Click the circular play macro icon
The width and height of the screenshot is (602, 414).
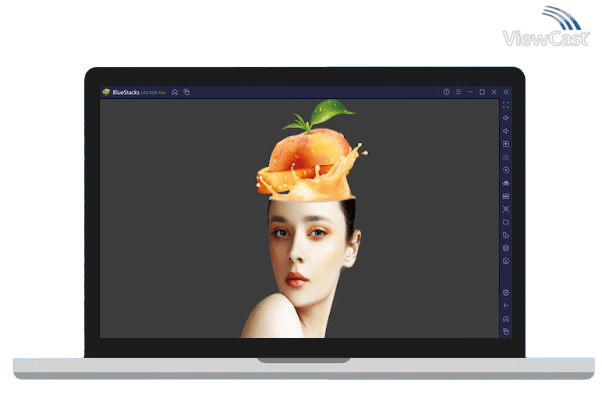click(506, 170)
